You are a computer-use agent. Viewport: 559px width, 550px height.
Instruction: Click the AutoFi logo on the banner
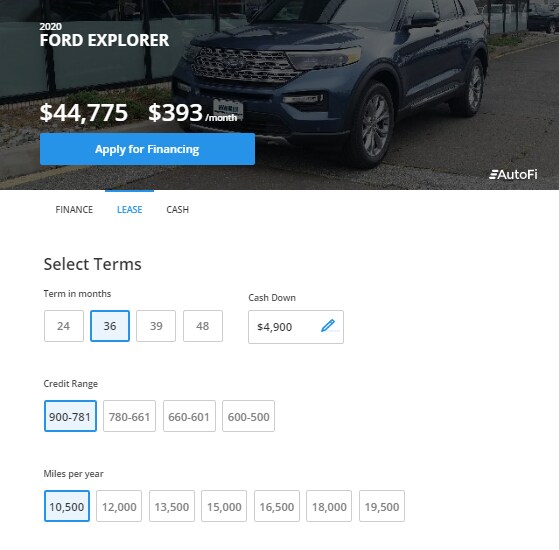click(x=513, y=175)
